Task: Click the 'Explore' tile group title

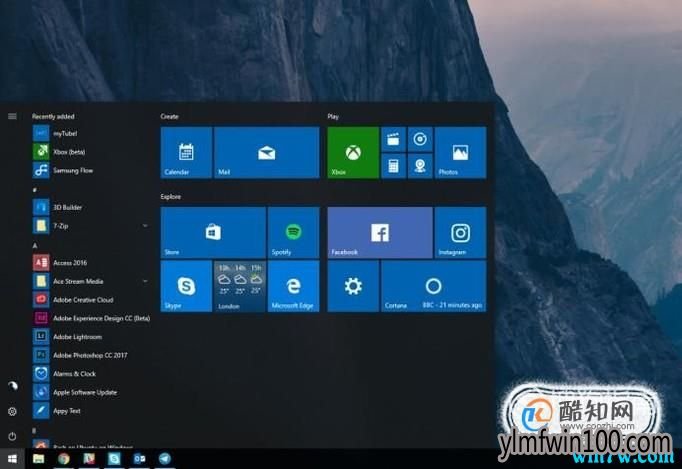Action: 170,197
